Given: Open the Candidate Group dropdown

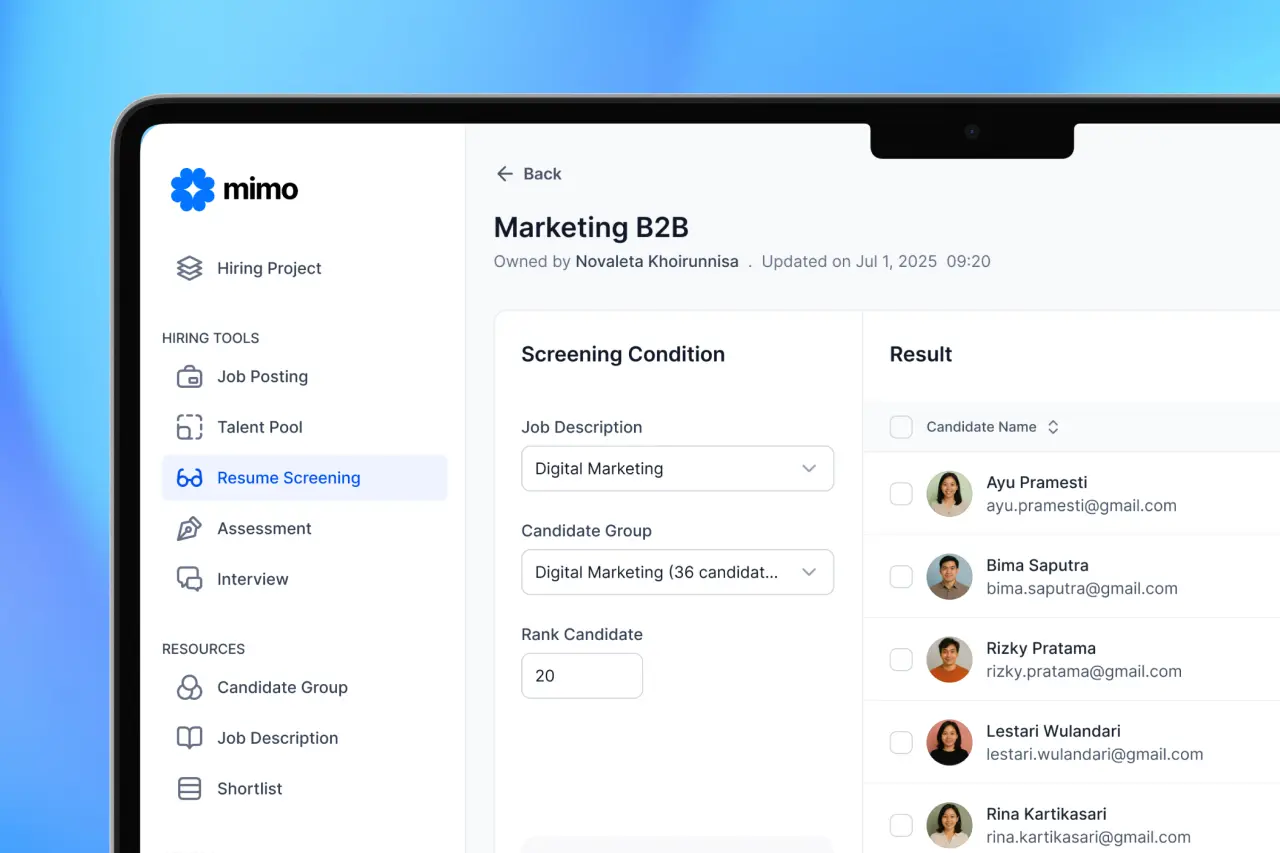Looking at the screenshot, I should [677, 573].
